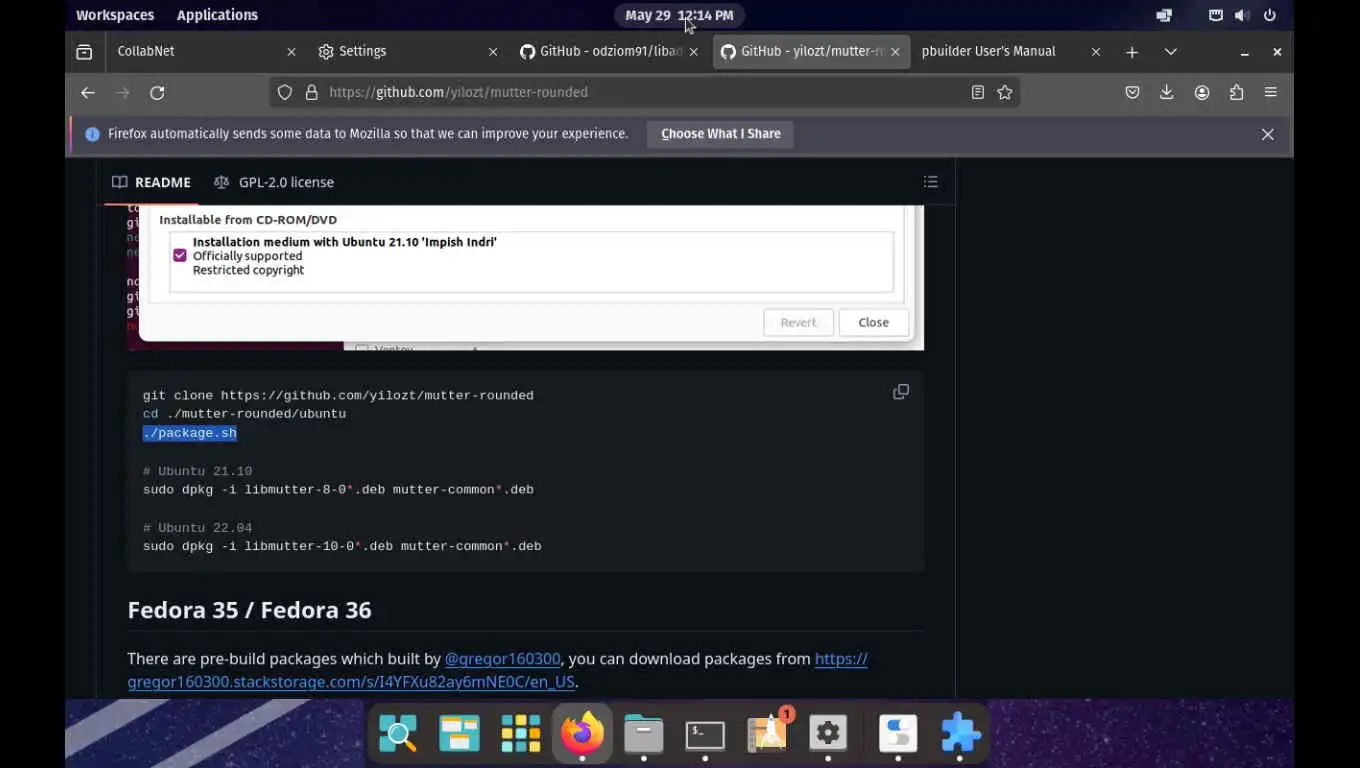Open the Workspaces overview dock icon
This screenshot has width=1360, height=768.
[x=459, y=734]
